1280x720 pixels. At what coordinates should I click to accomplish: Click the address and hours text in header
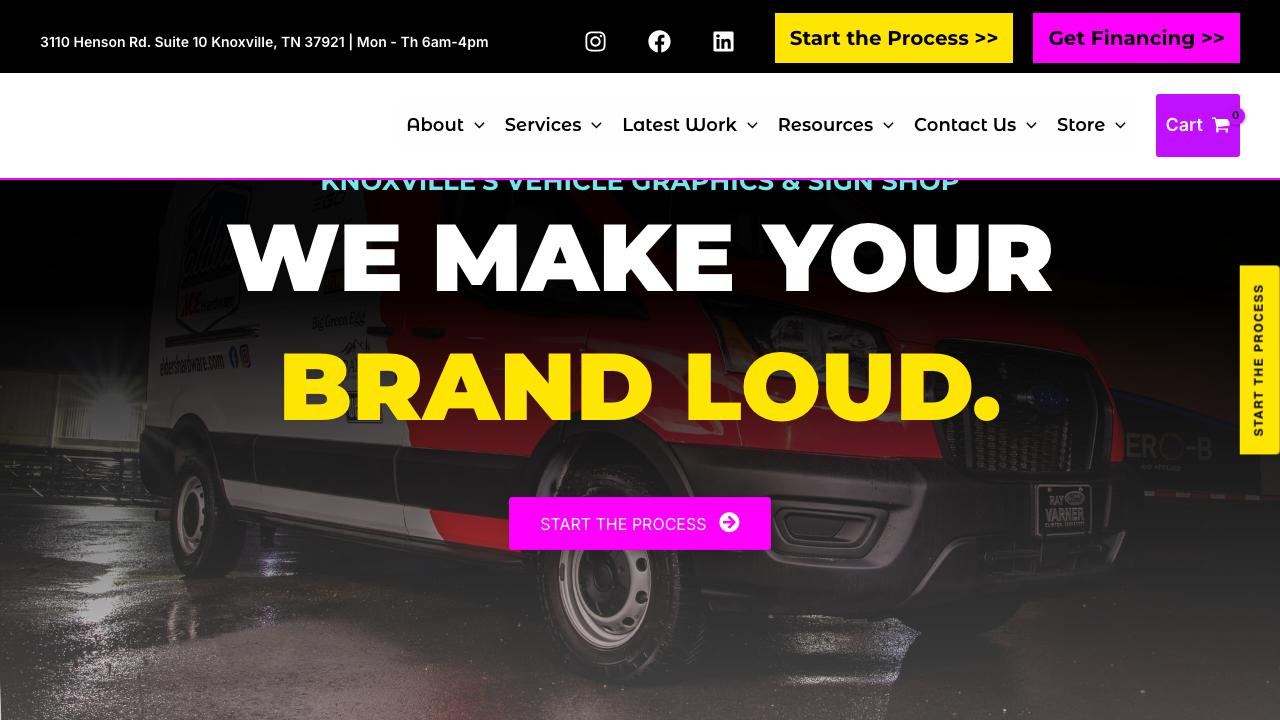coord(264,42)
